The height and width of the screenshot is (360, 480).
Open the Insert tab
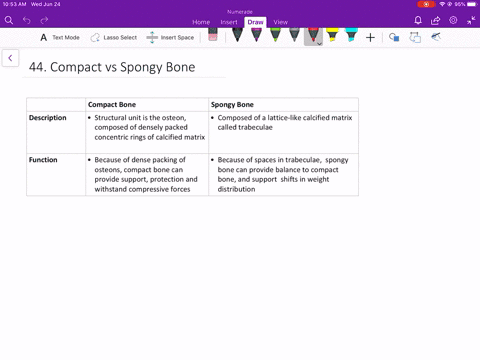coord(229,22)
